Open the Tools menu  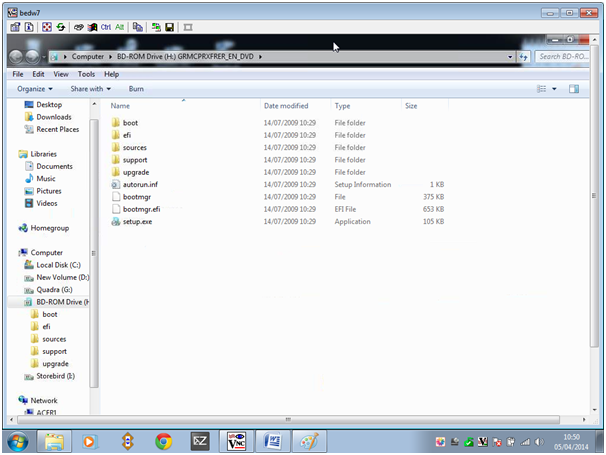click(87, 74)
